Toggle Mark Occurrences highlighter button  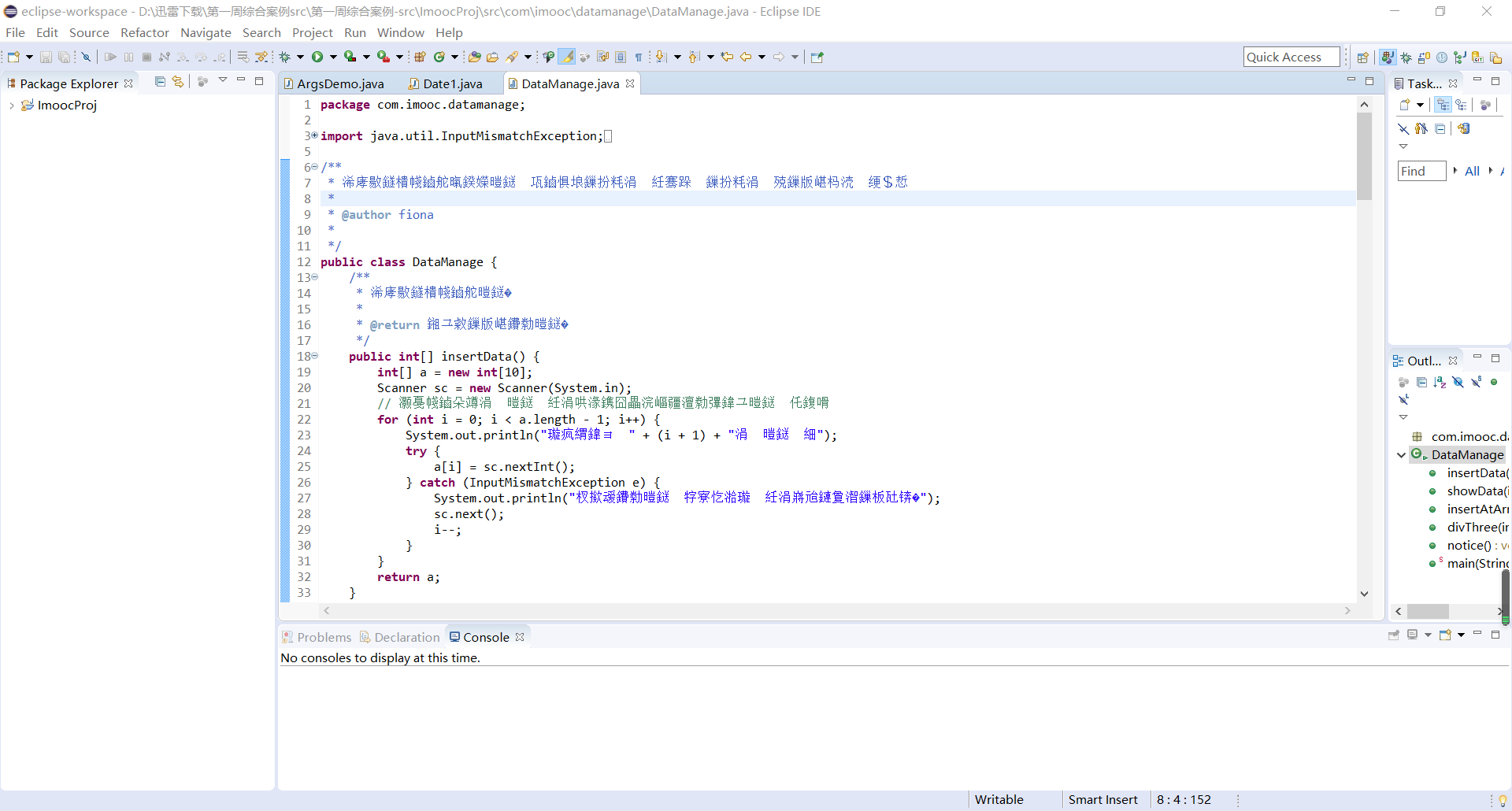pyautogui.click(x=567, y=57)
